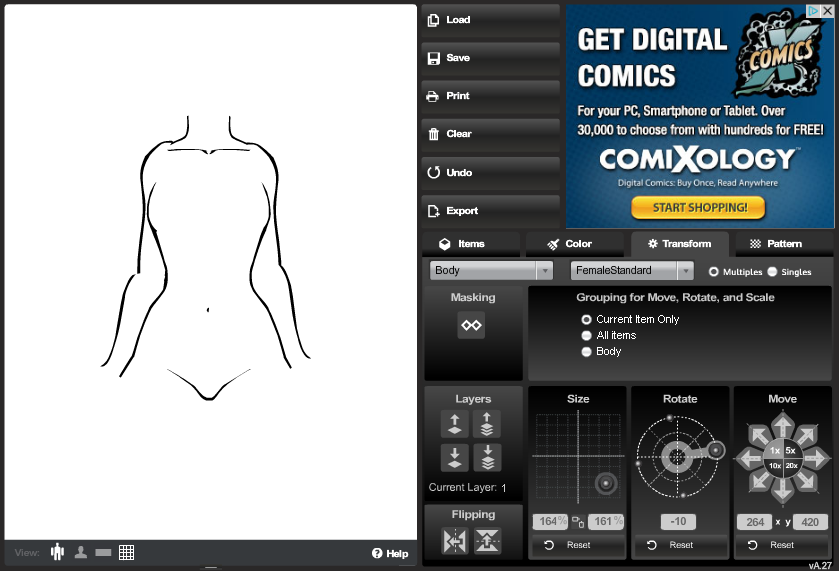
Task: Click the left arrow in Move pad
Action: pyautogui.click(x=749, y=458)
